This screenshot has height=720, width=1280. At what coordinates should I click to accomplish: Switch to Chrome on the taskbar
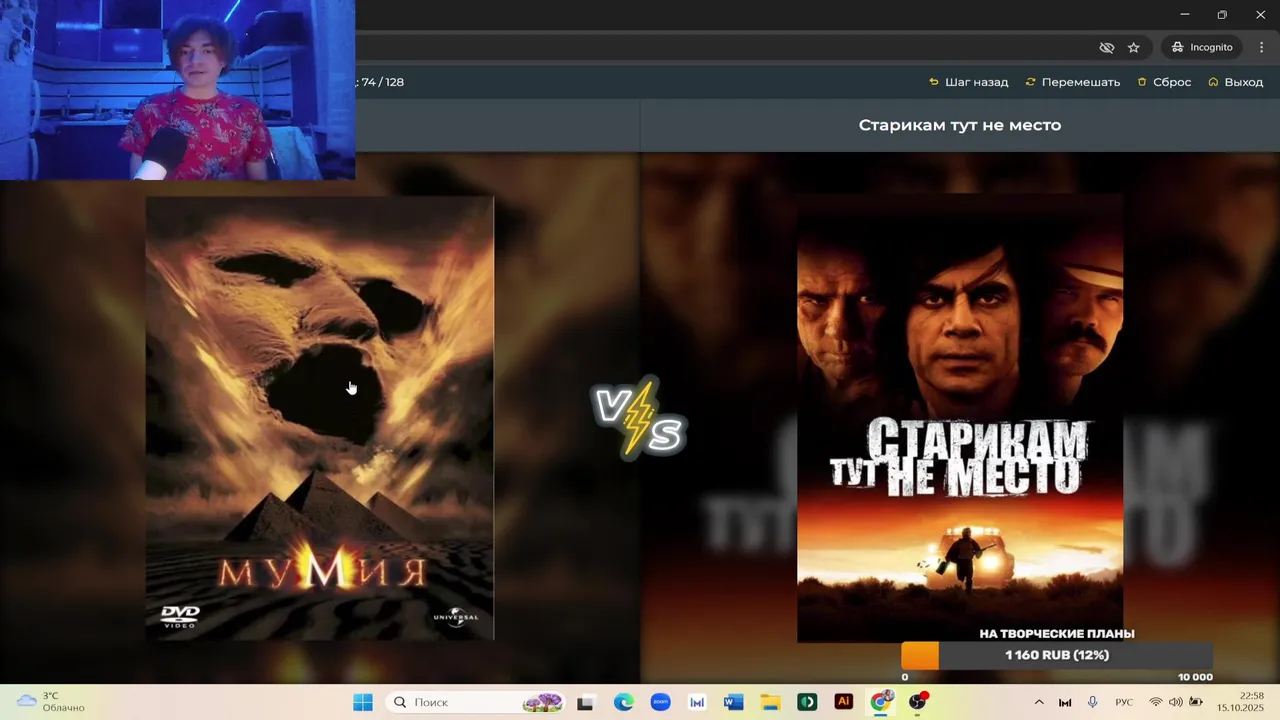point(880,702)
